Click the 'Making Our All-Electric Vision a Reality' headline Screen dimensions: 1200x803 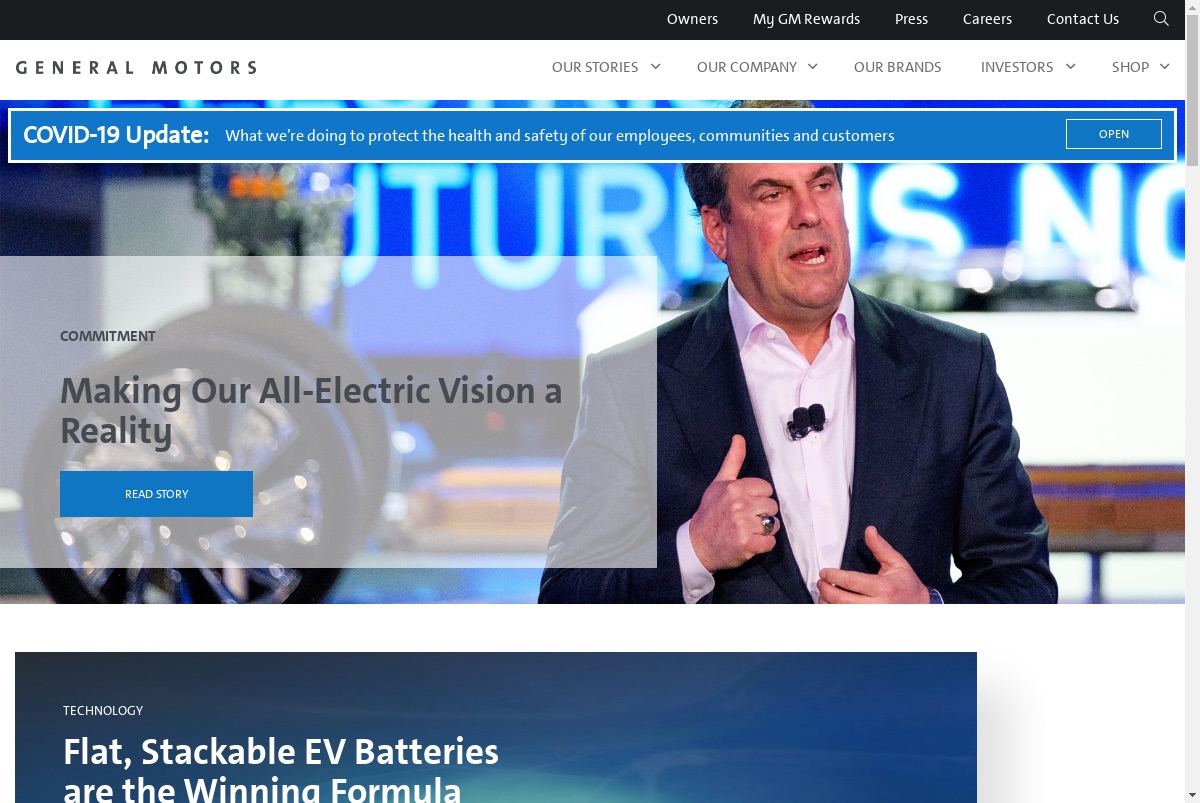(x=311, y=410)
